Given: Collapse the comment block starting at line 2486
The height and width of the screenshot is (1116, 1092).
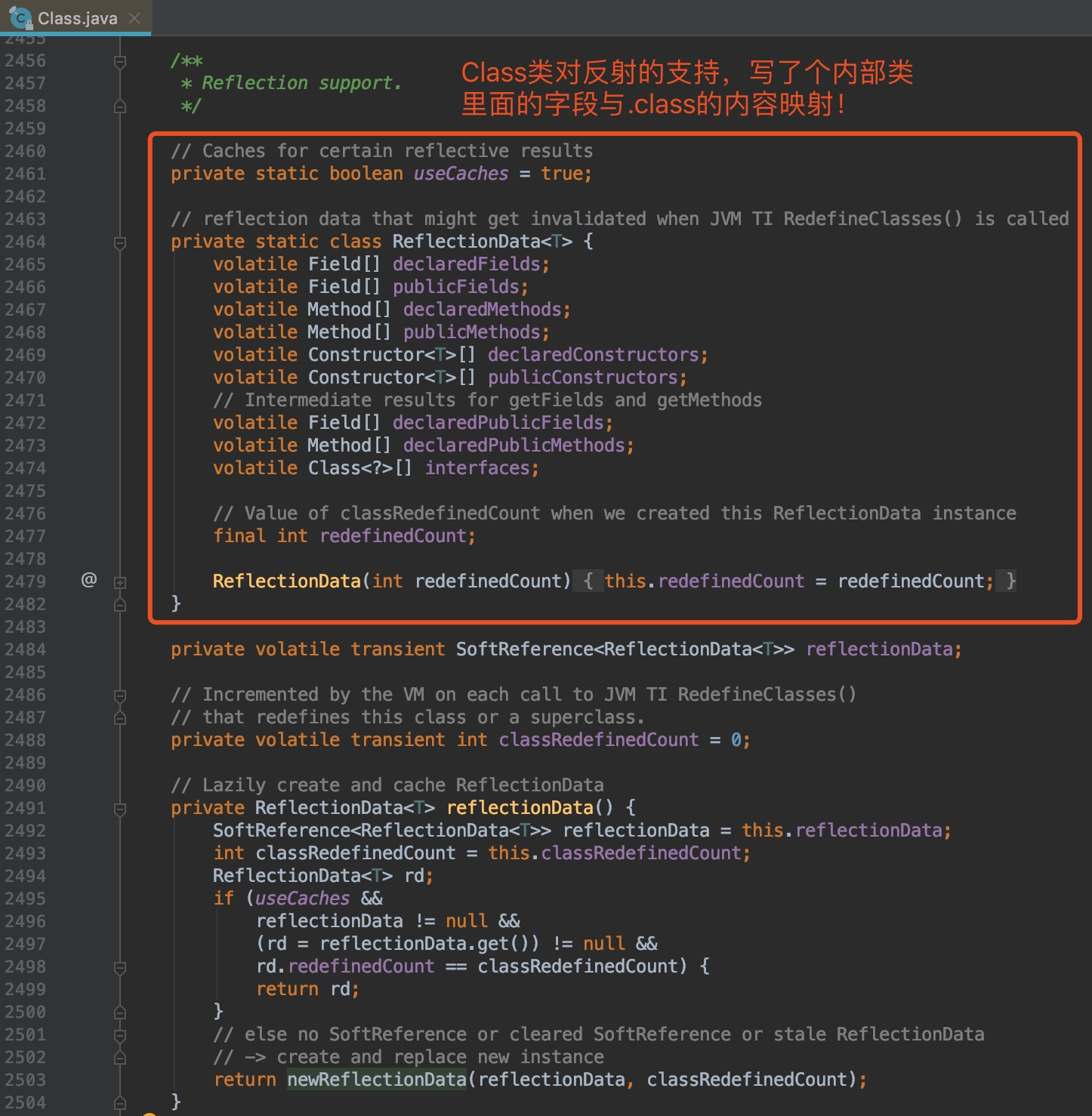Looking at the screenshot, I should (120, 695).
